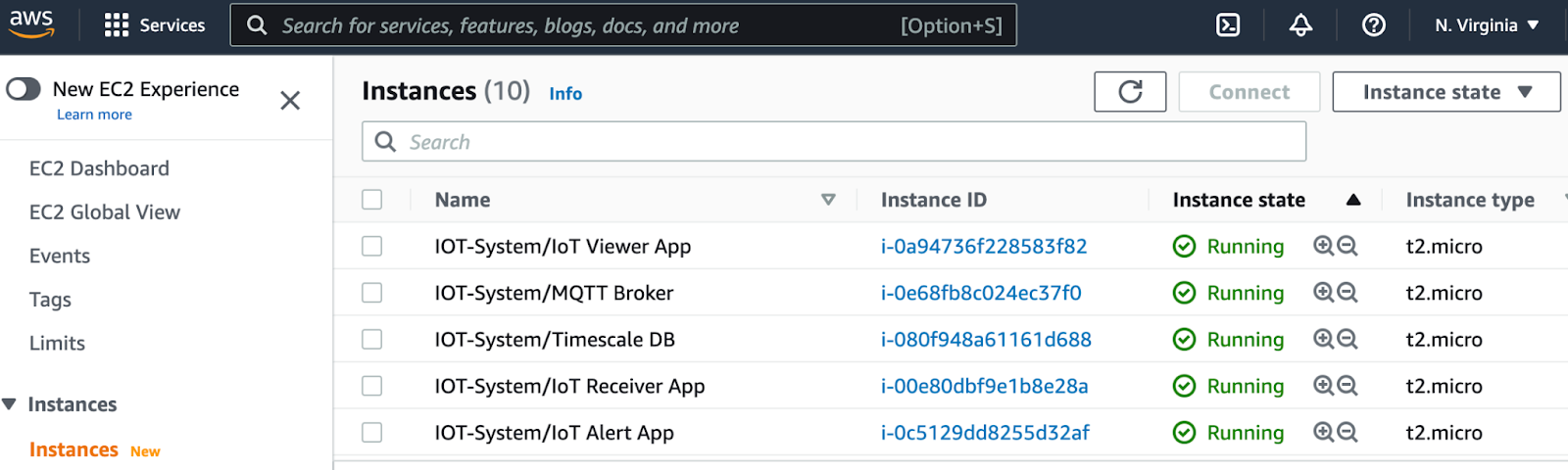Open the help question mark icon

click(1374, 25)
